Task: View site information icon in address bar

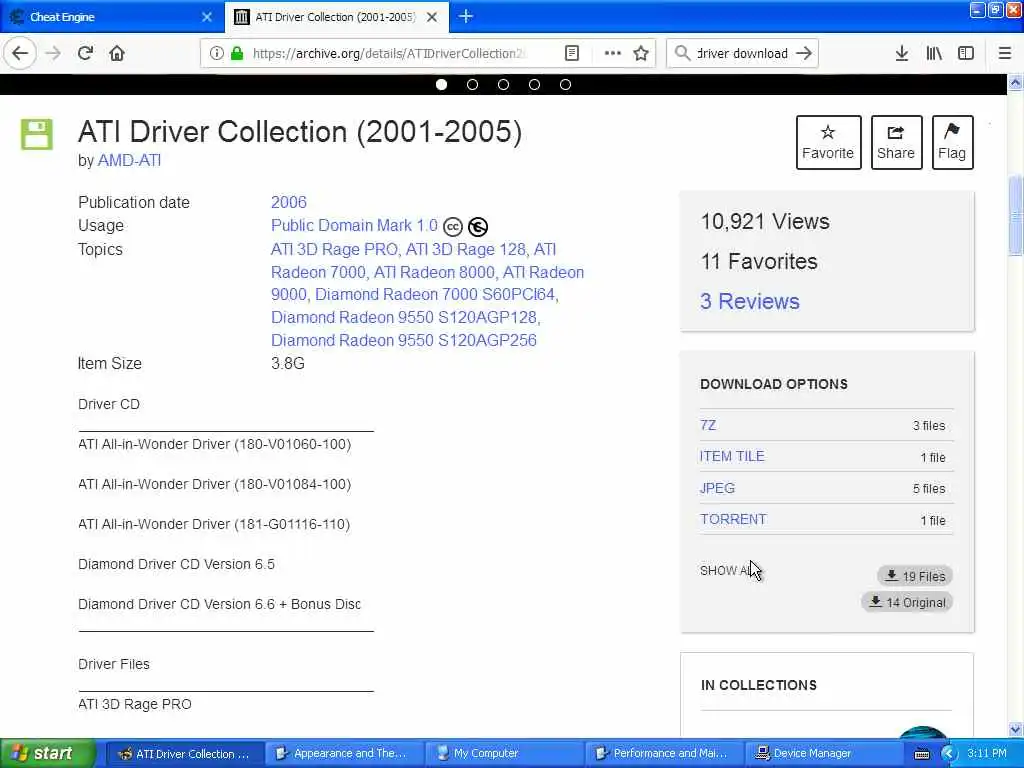Action: (x=216, y=53)
